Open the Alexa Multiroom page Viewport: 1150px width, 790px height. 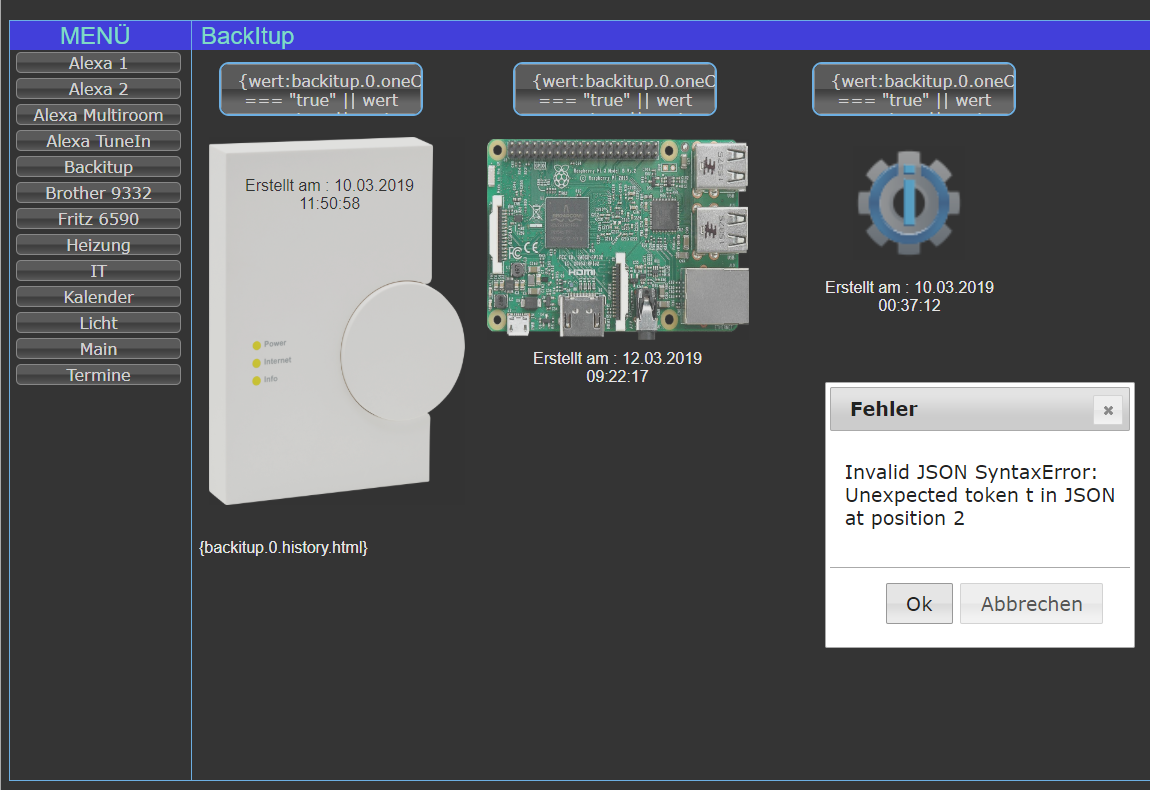pyautogui.click(x=97, y=114)
